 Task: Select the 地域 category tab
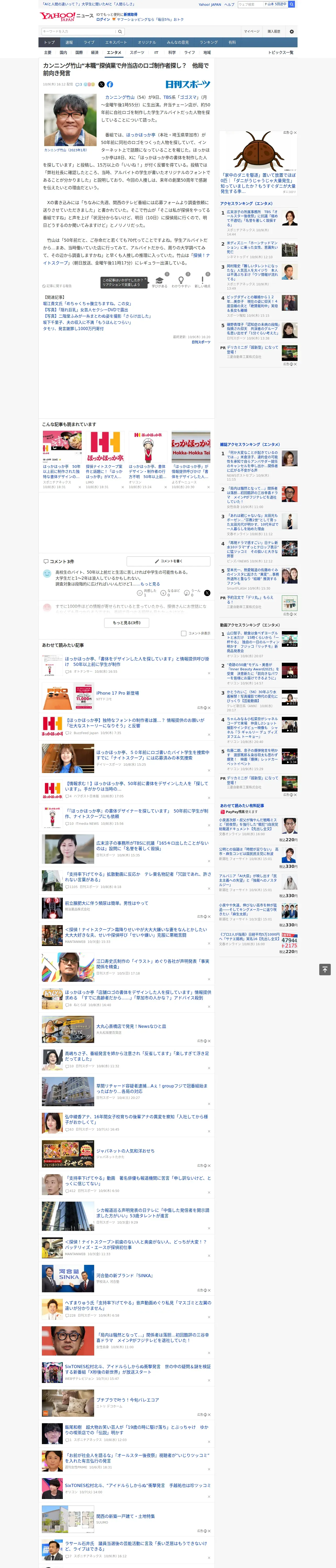point(207,52)
